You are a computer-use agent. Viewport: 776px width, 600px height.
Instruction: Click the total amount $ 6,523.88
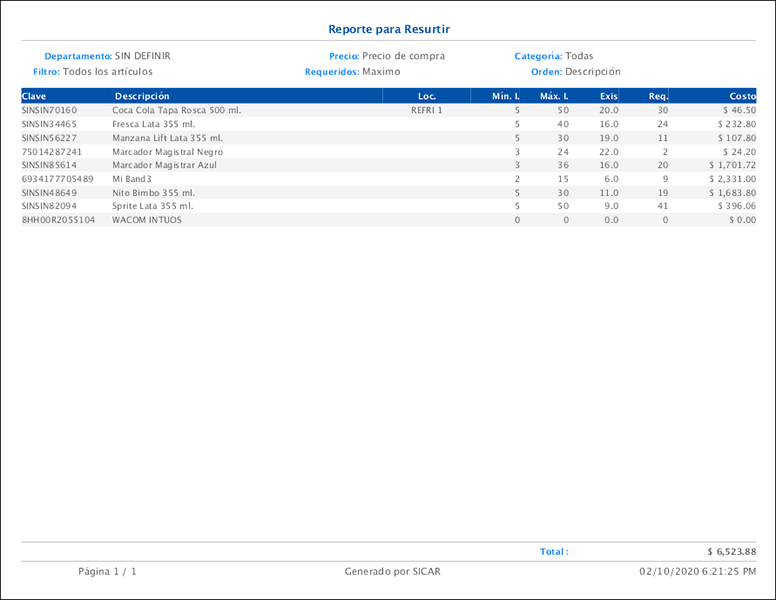point(732,551)
